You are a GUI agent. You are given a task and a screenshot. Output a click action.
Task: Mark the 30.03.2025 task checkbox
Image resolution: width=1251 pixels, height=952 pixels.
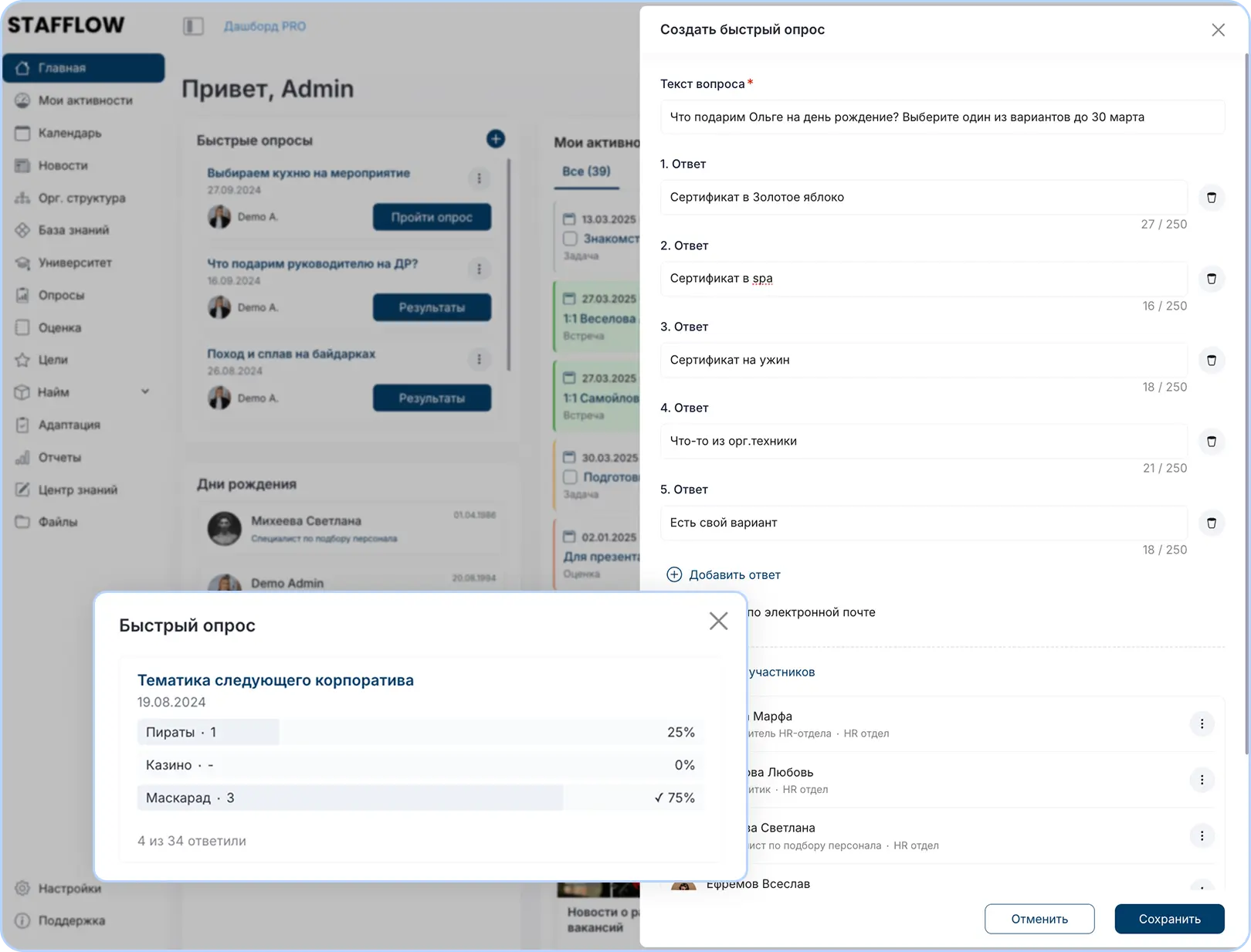coord(570,477)
